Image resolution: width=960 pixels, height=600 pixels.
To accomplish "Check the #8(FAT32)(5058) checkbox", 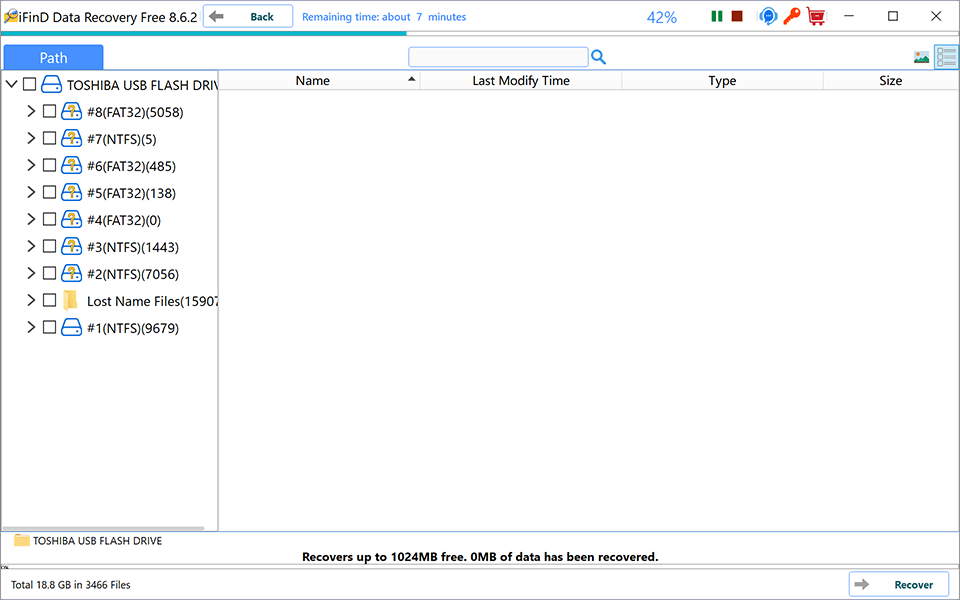I will coord(50,111).
